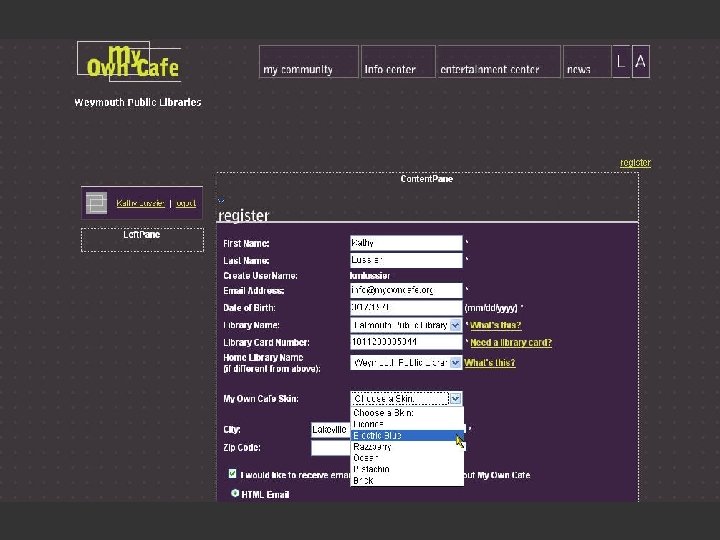Choose the Ocean skin option
This screenshot has width=720, height=540.
click(x=407, y=458)
